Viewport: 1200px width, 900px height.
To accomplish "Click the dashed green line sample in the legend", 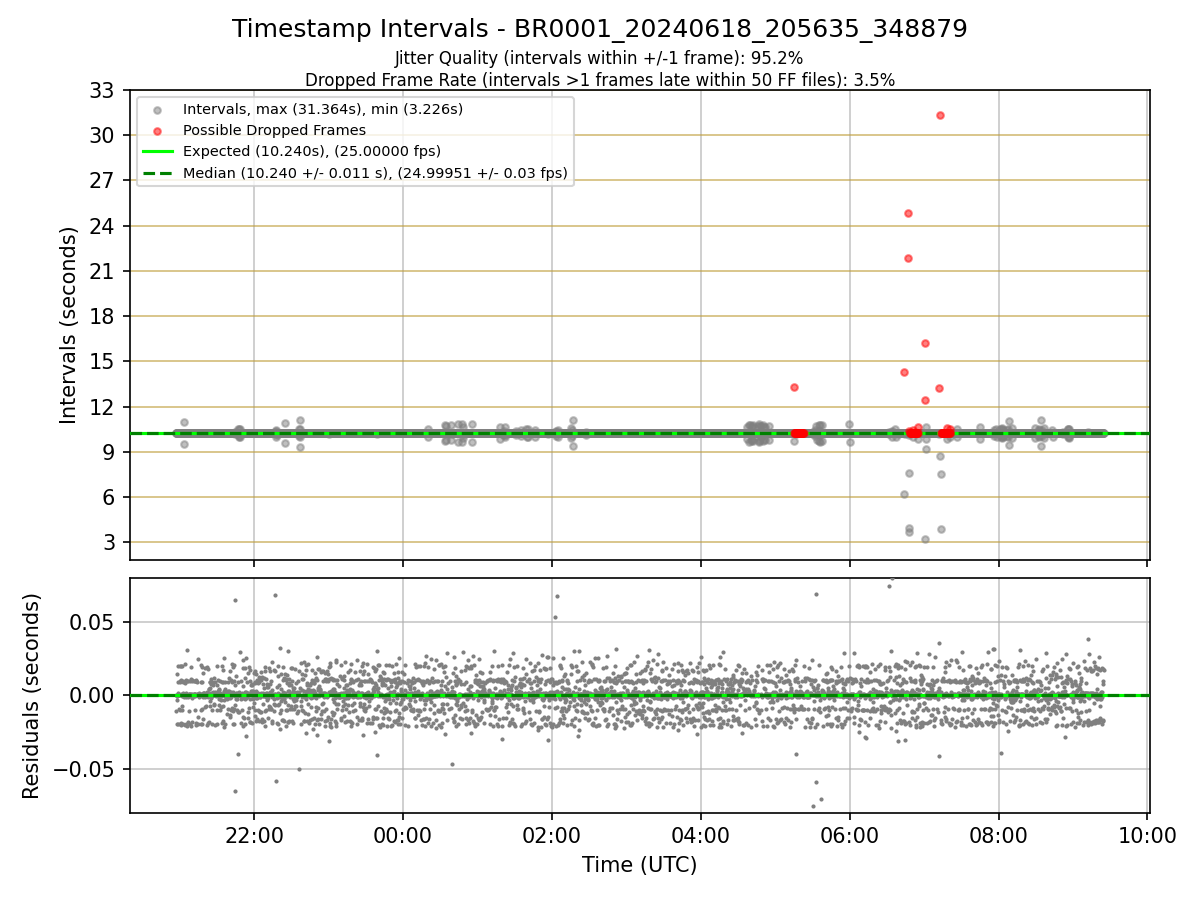I will (157, 174).
